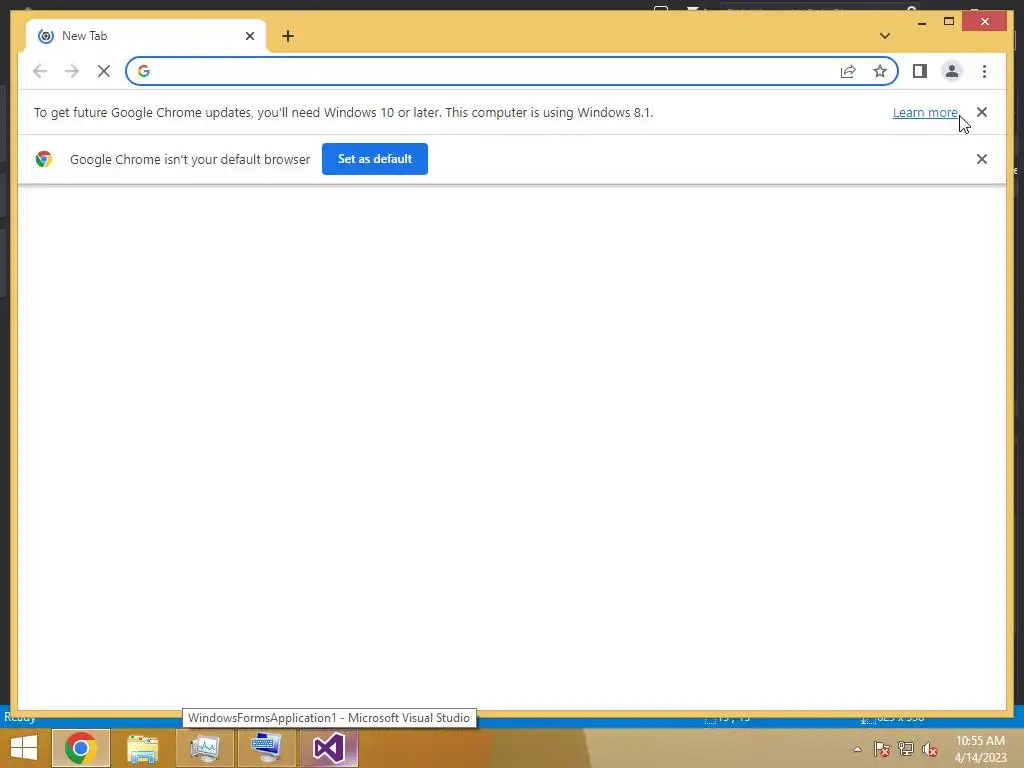
Task: Open the profile avatar menu
Action: 952,71
